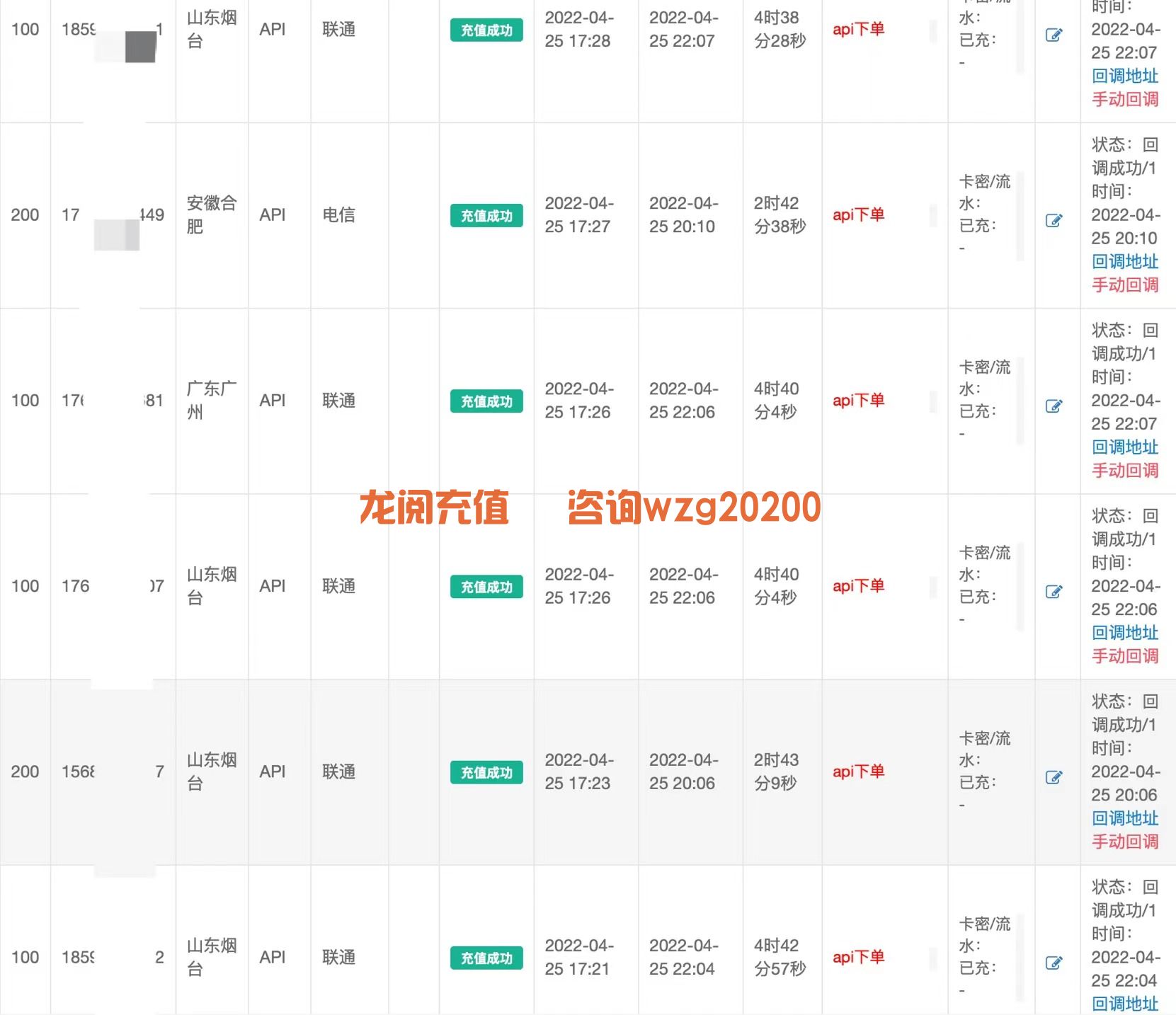Click 充值成功 badge in the 17:23 order row

click(x=486, y=772)
